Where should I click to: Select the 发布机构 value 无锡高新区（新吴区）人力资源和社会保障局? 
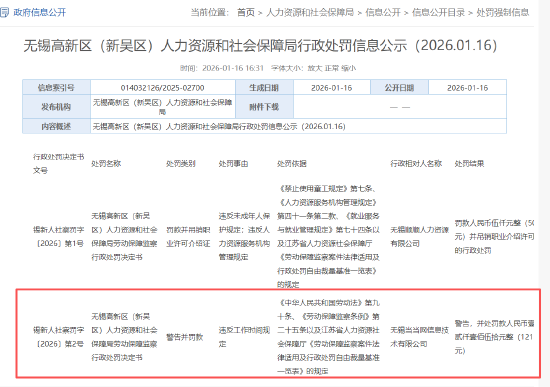(x=162, y=107)
